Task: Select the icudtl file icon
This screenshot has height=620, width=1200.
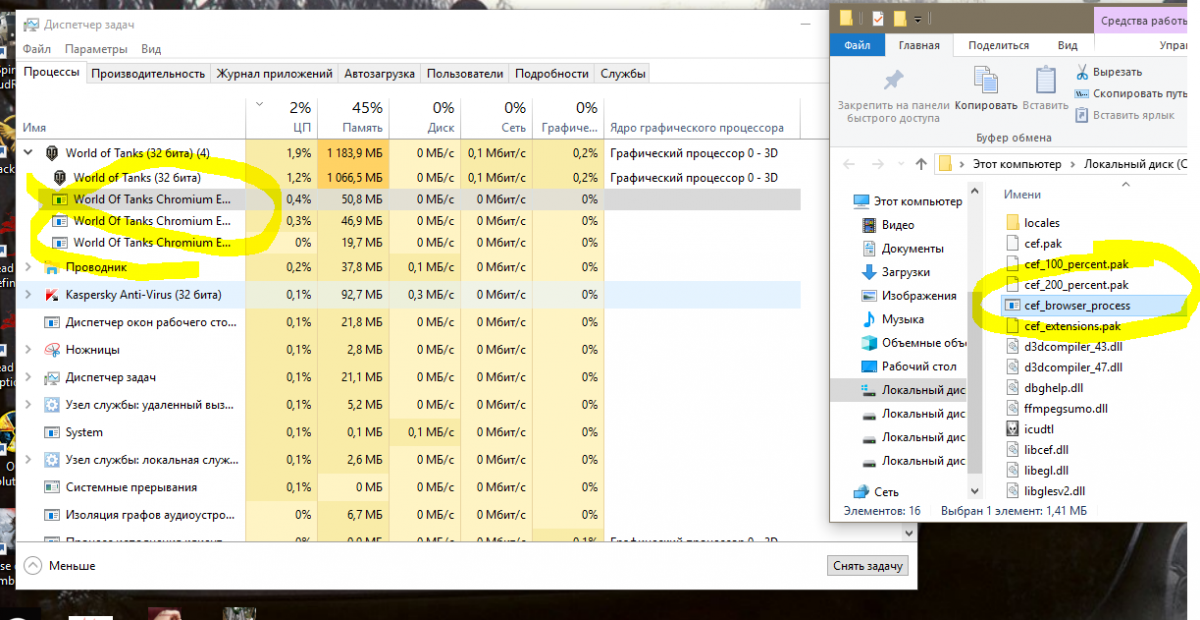Action: [1013, 428]
